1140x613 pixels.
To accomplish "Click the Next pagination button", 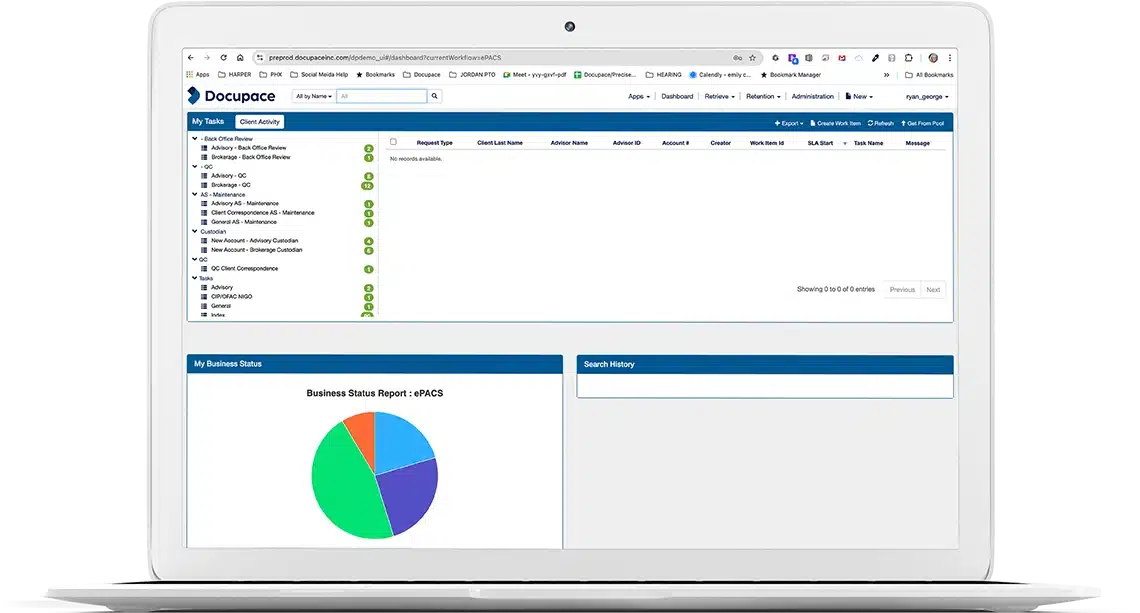I will (932, 289).
